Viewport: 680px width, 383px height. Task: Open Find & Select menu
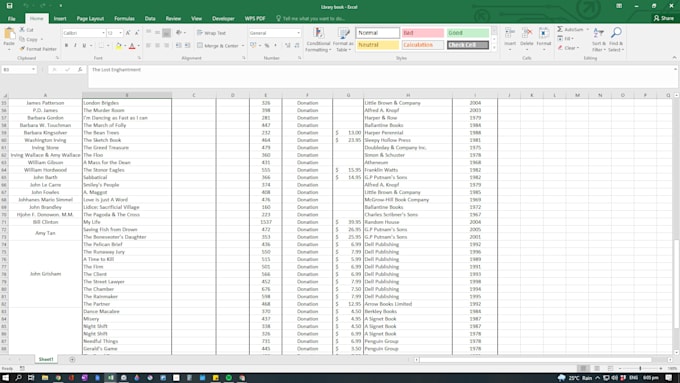click(x=616, y=39)
